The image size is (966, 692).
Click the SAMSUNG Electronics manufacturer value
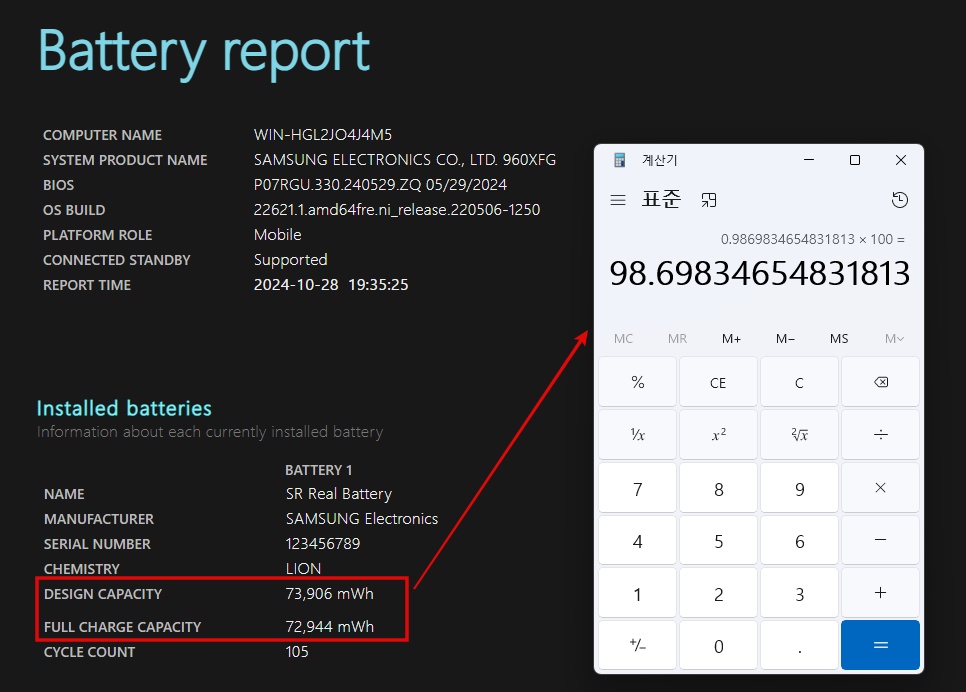pyautogui.click(x=362, y=519)
